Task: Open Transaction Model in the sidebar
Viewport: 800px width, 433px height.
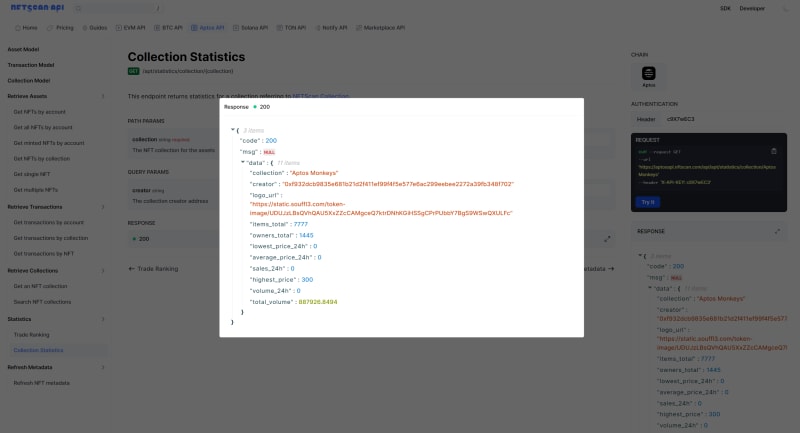Action: (x=31, y=65)
